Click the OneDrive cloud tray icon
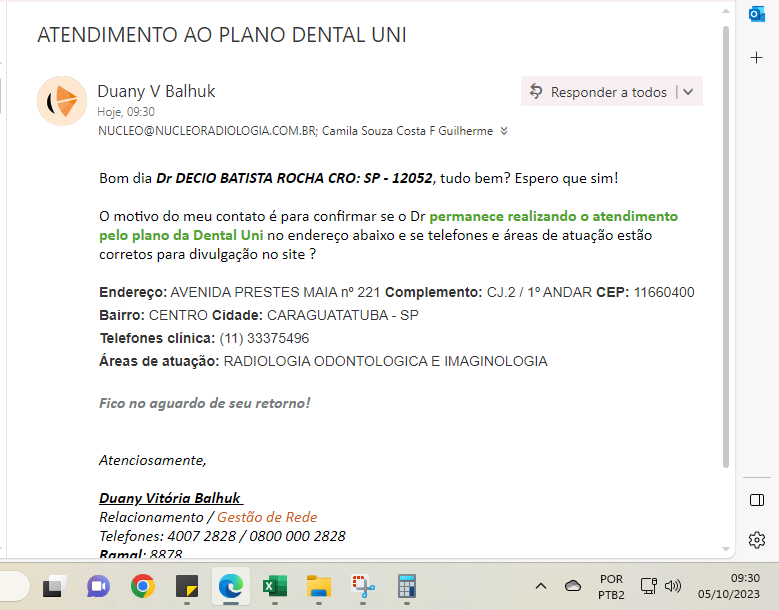 pyautogui.click(x=573, y=586)
